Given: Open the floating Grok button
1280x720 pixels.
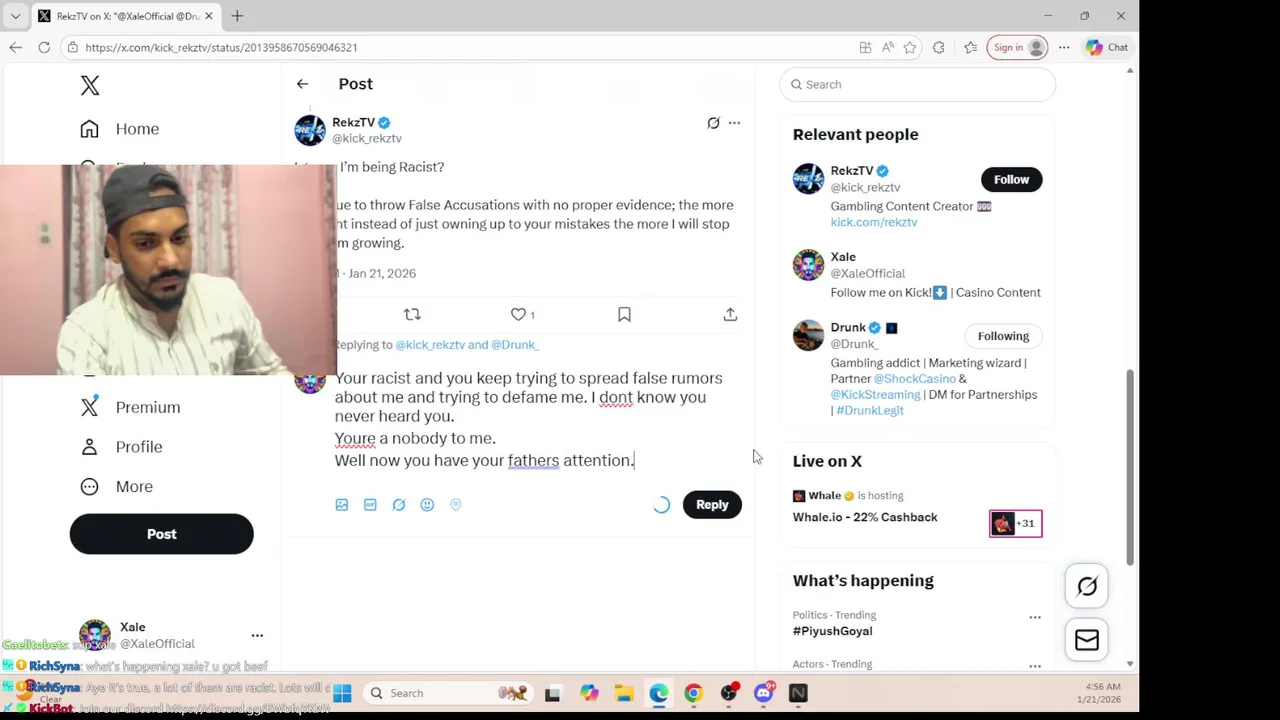Looking at the screenshot, I should (1087, 587).
